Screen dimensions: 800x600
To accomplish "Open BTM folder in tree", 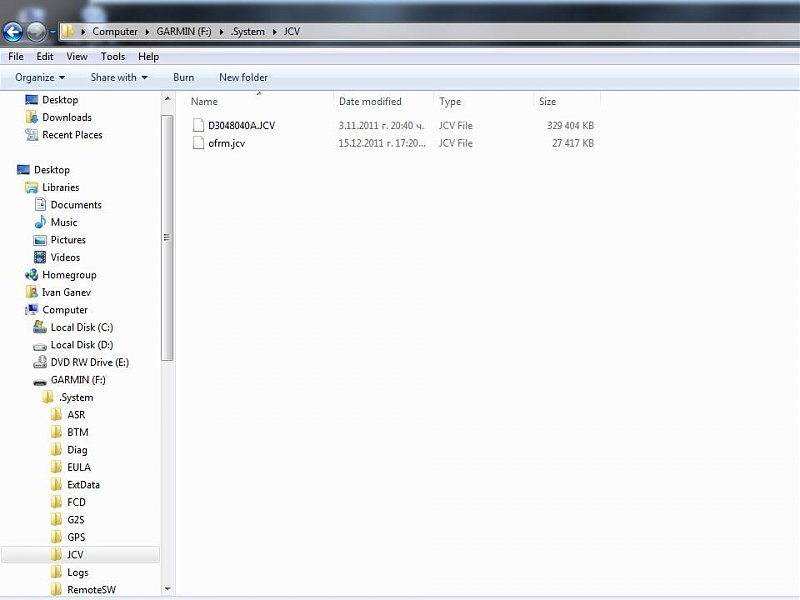I will [78, 432].
